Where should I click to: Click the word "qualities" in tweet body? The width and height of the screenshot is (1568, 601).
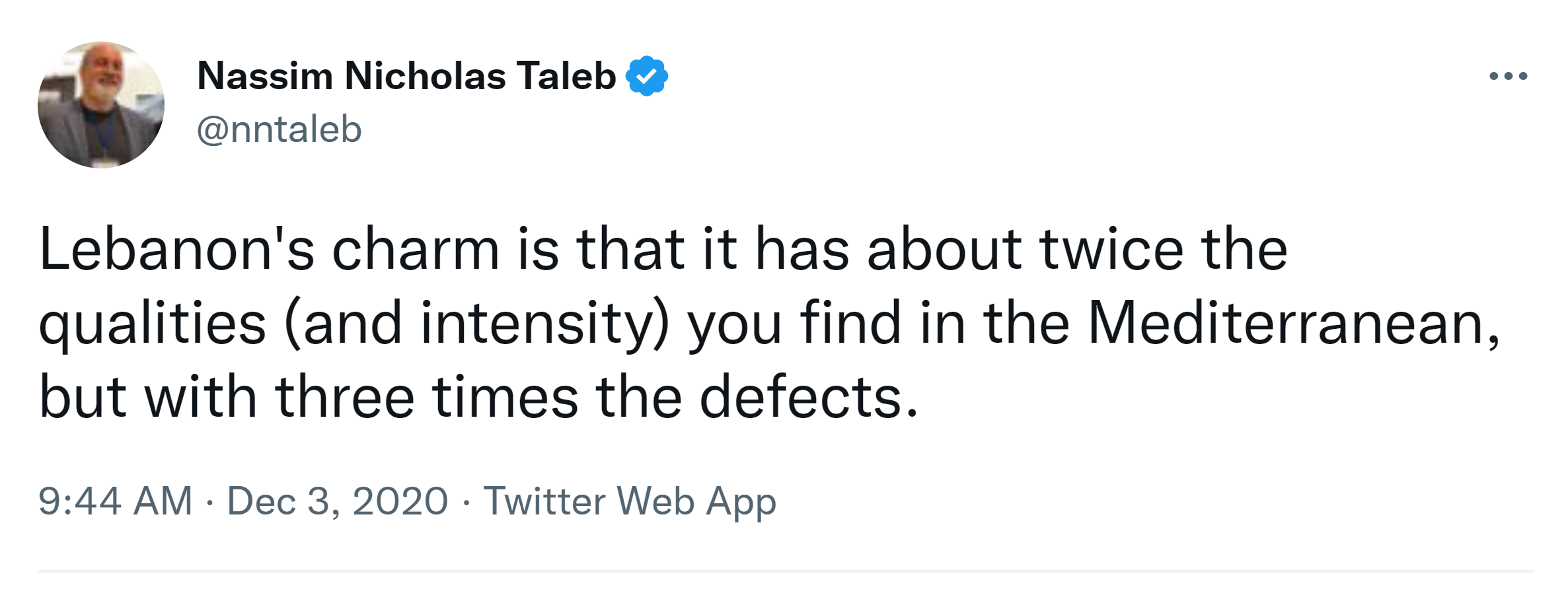pos(152,324)
